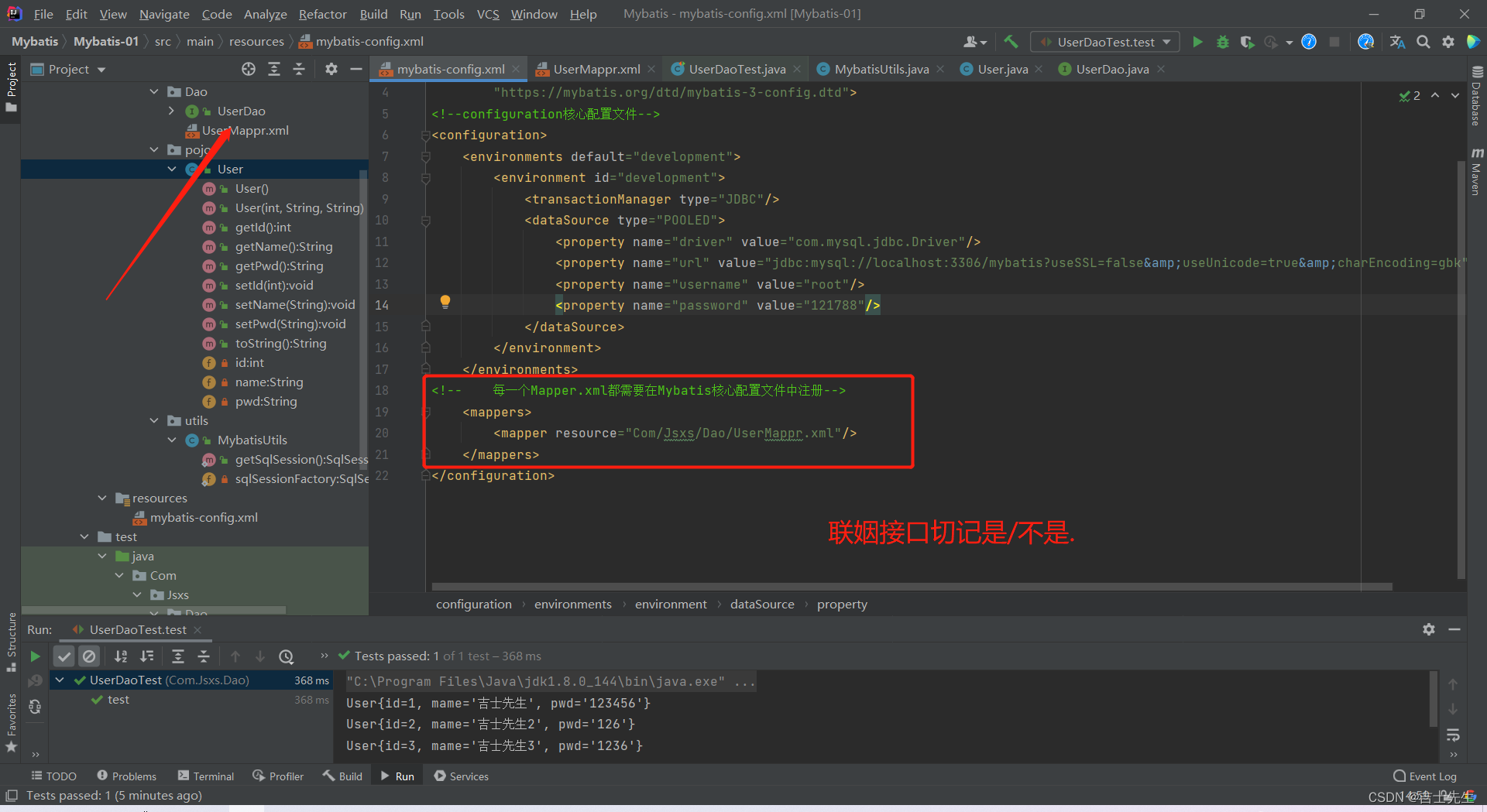
Task: Click the editor horizontal scrollbar
Action: 912,586
